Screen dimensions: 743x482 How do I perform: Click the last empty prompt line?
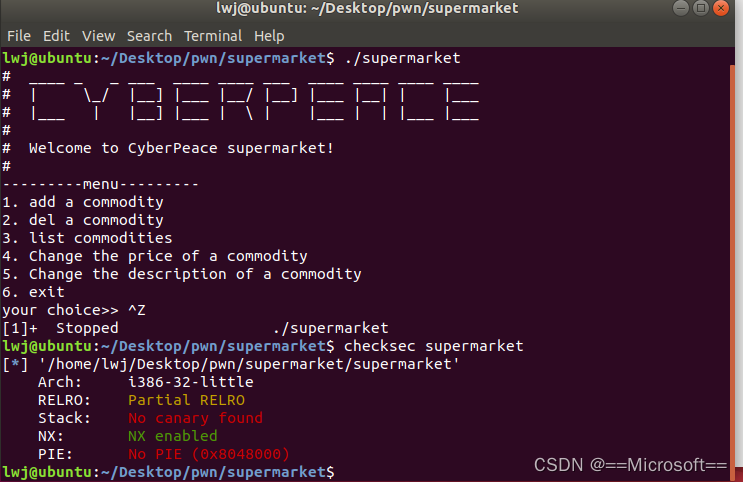168,472
